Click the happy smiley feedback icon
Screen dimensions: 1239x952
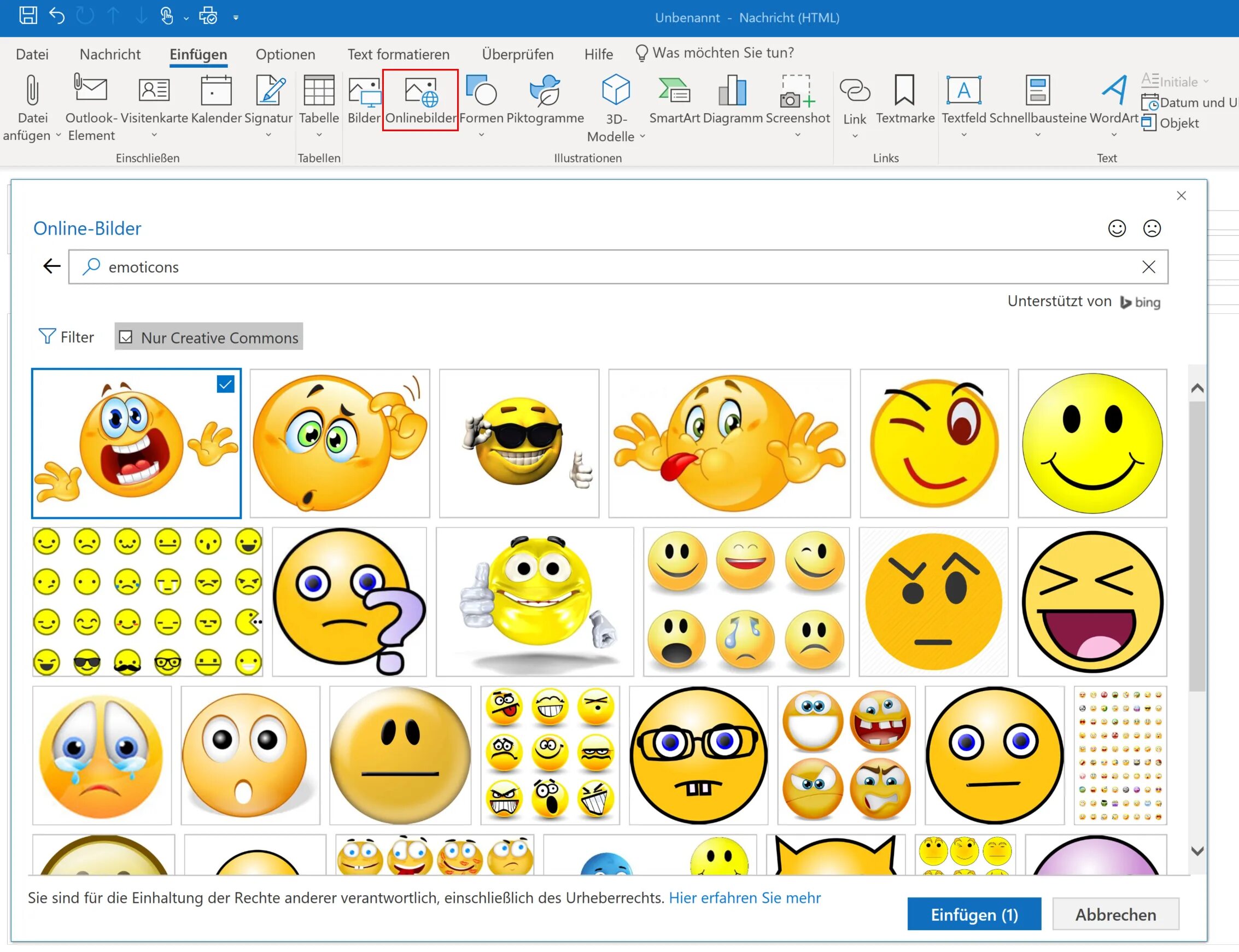tap(1117, 229)
